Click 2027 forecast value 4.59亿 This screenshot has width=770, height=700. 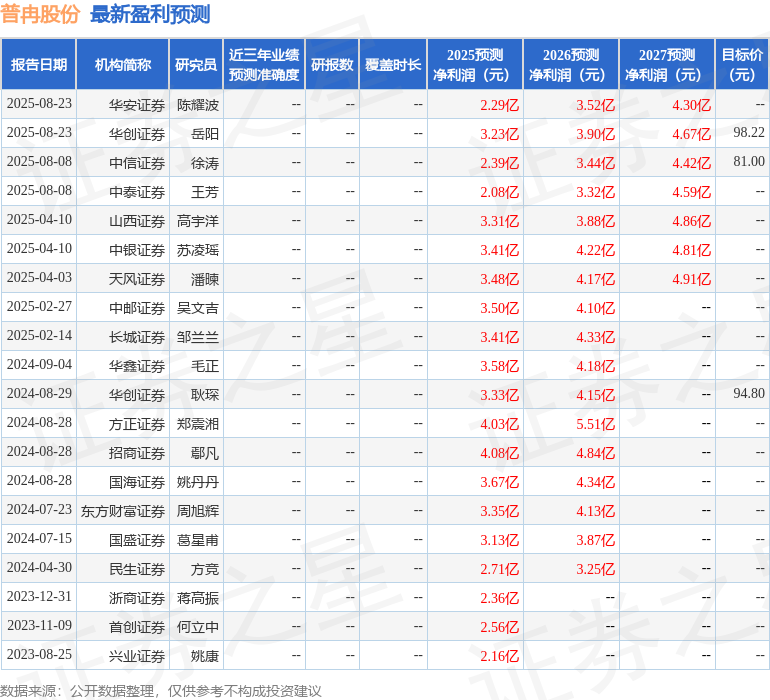click(x=691, y=192)
